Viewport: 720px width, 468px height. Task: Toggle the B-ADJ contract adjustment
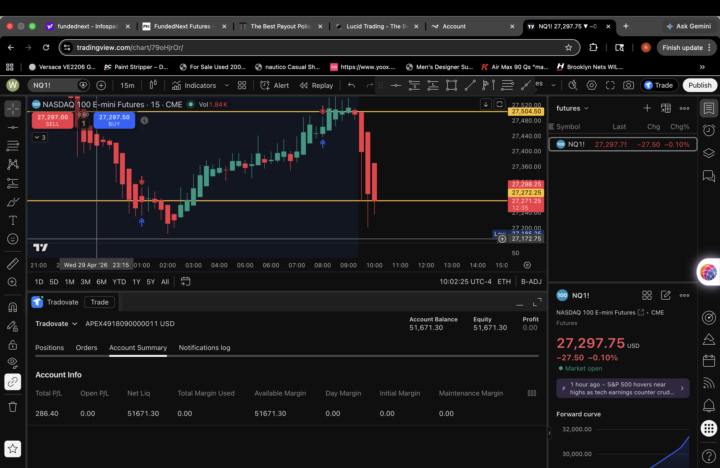tap(531, 282)
